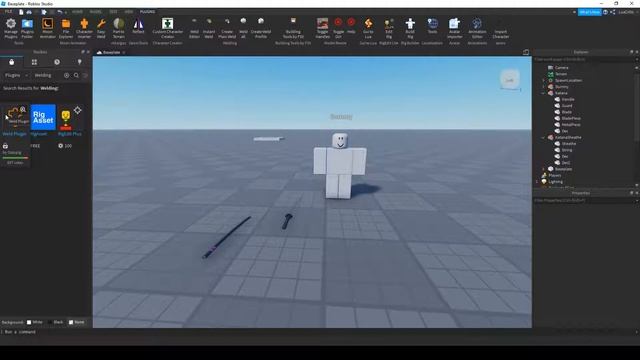Switch to the TEST ribbon tab
This screenshot has width=640, height=360.
113,12
